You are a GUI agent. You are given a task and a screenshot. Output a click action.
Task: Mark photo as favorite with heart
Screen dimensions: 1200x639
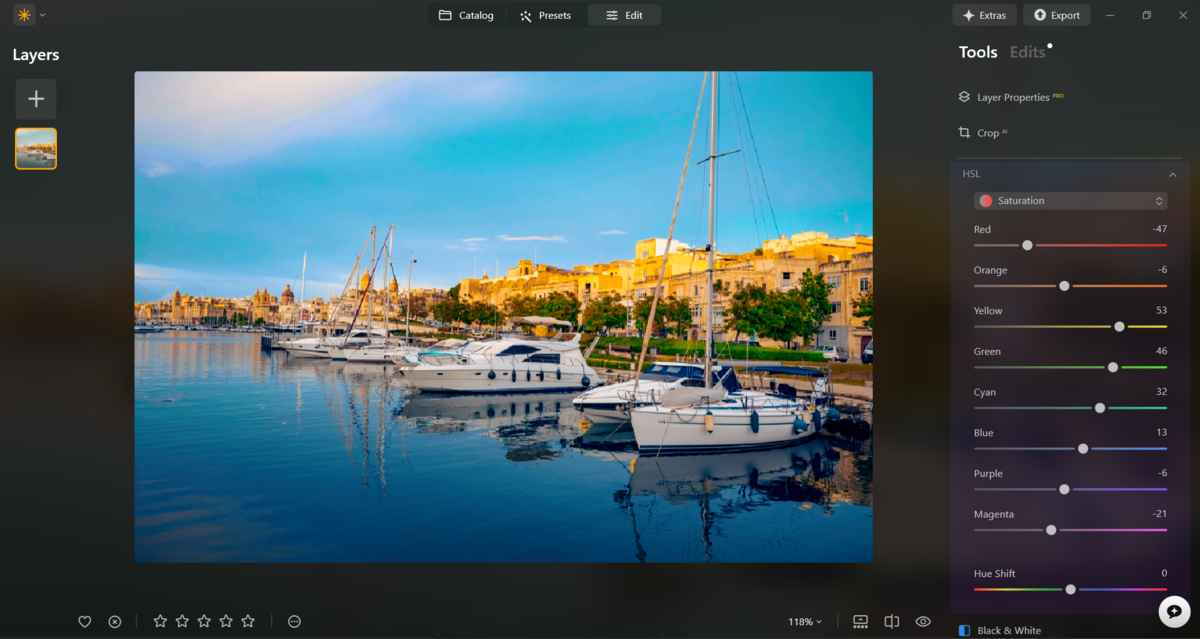(x=85, y=622)
